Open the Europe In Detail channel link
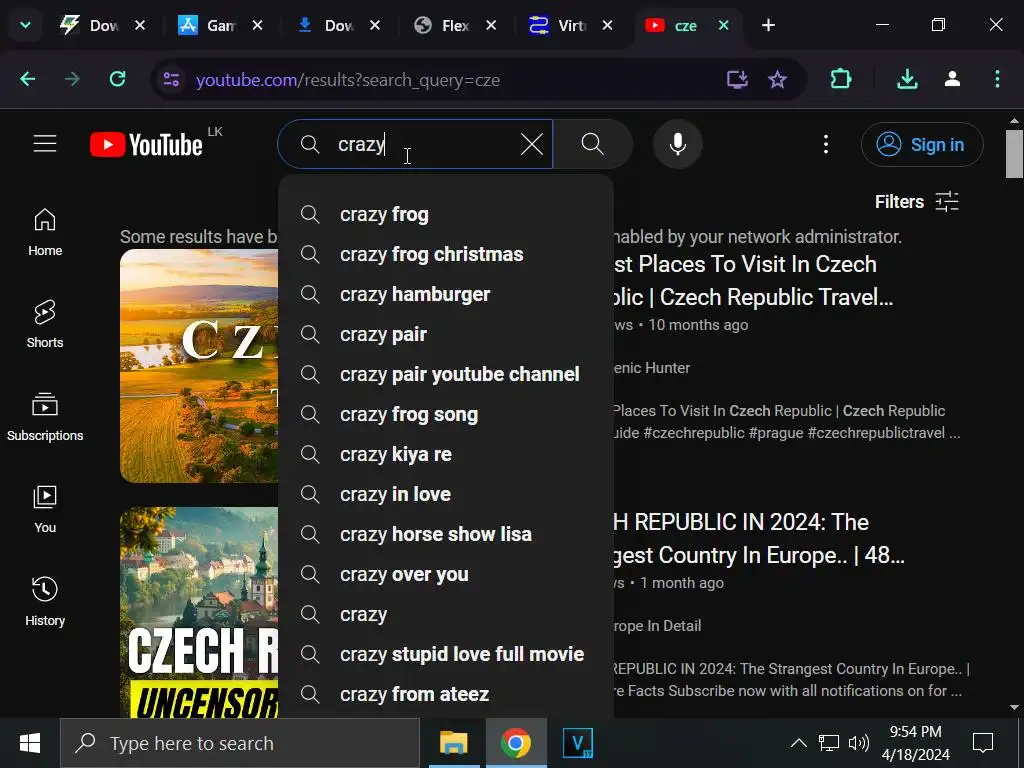 [658, 626]
